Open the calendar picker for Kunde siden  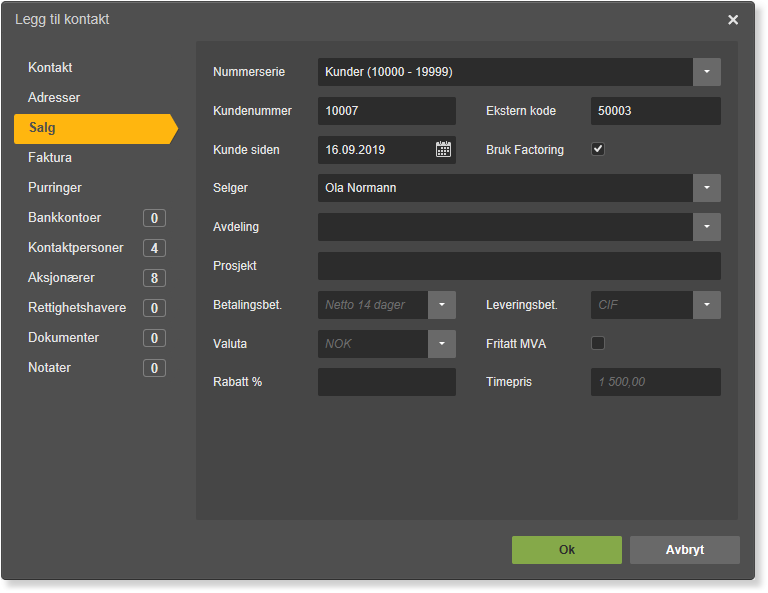[x=443, y=149]
